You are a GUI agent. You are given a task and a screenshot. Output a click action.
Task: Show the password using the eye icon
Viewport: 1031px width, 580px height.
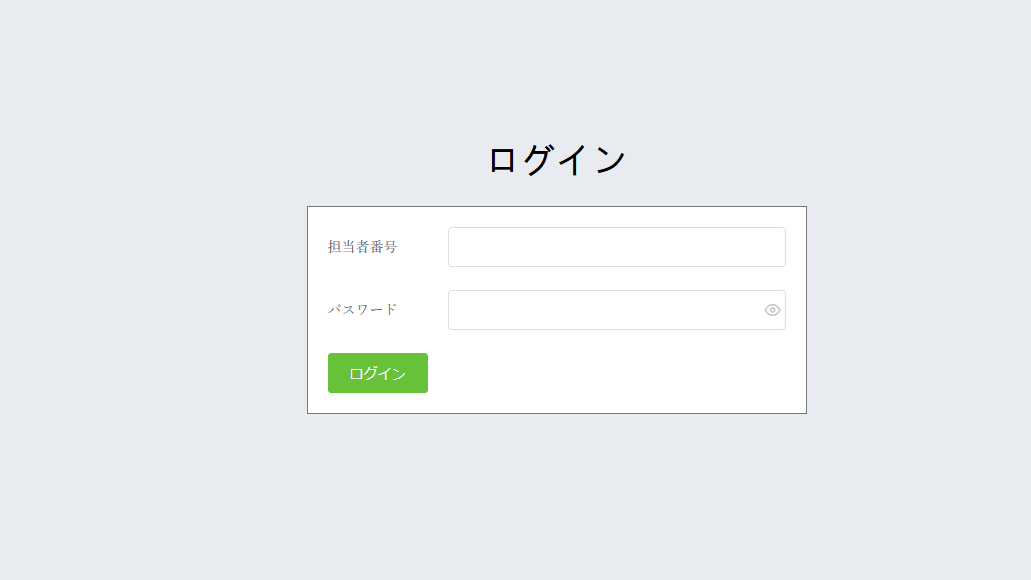[x=772, y=310]
